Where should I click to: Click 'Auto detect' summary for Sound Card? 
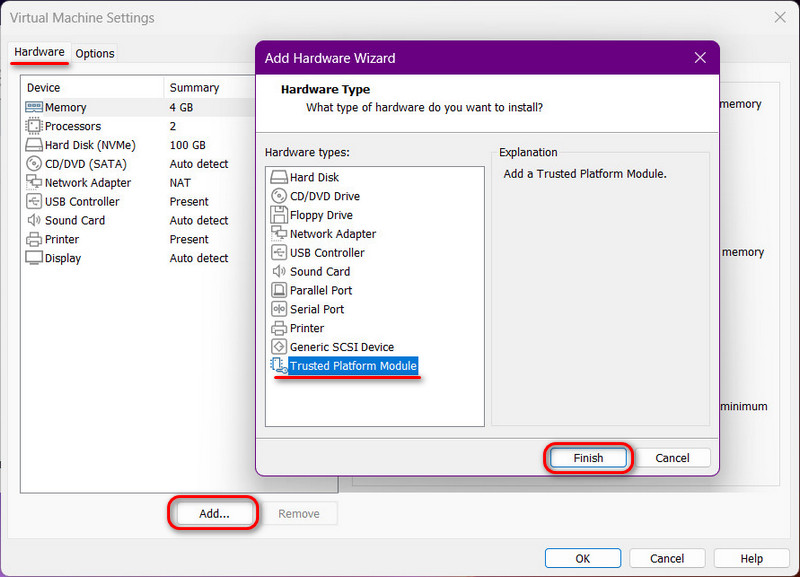198,220
